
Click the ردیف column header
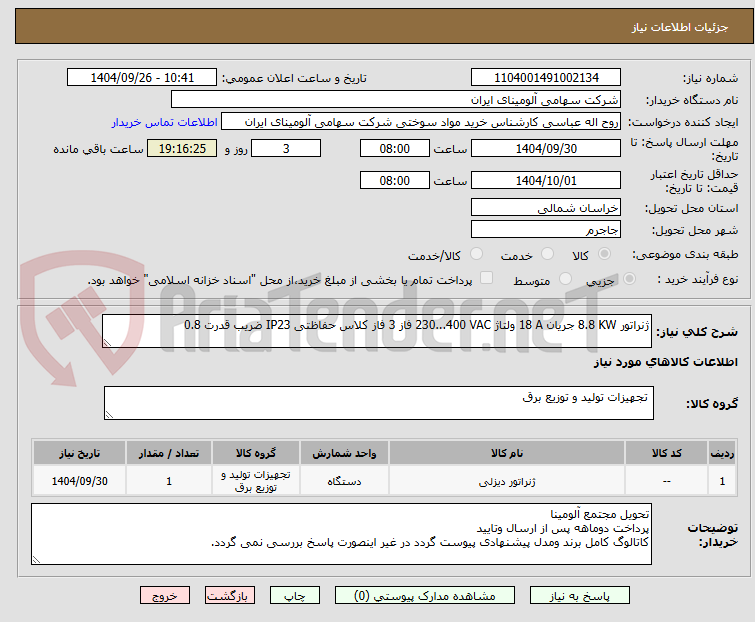[x=722, y=453]
